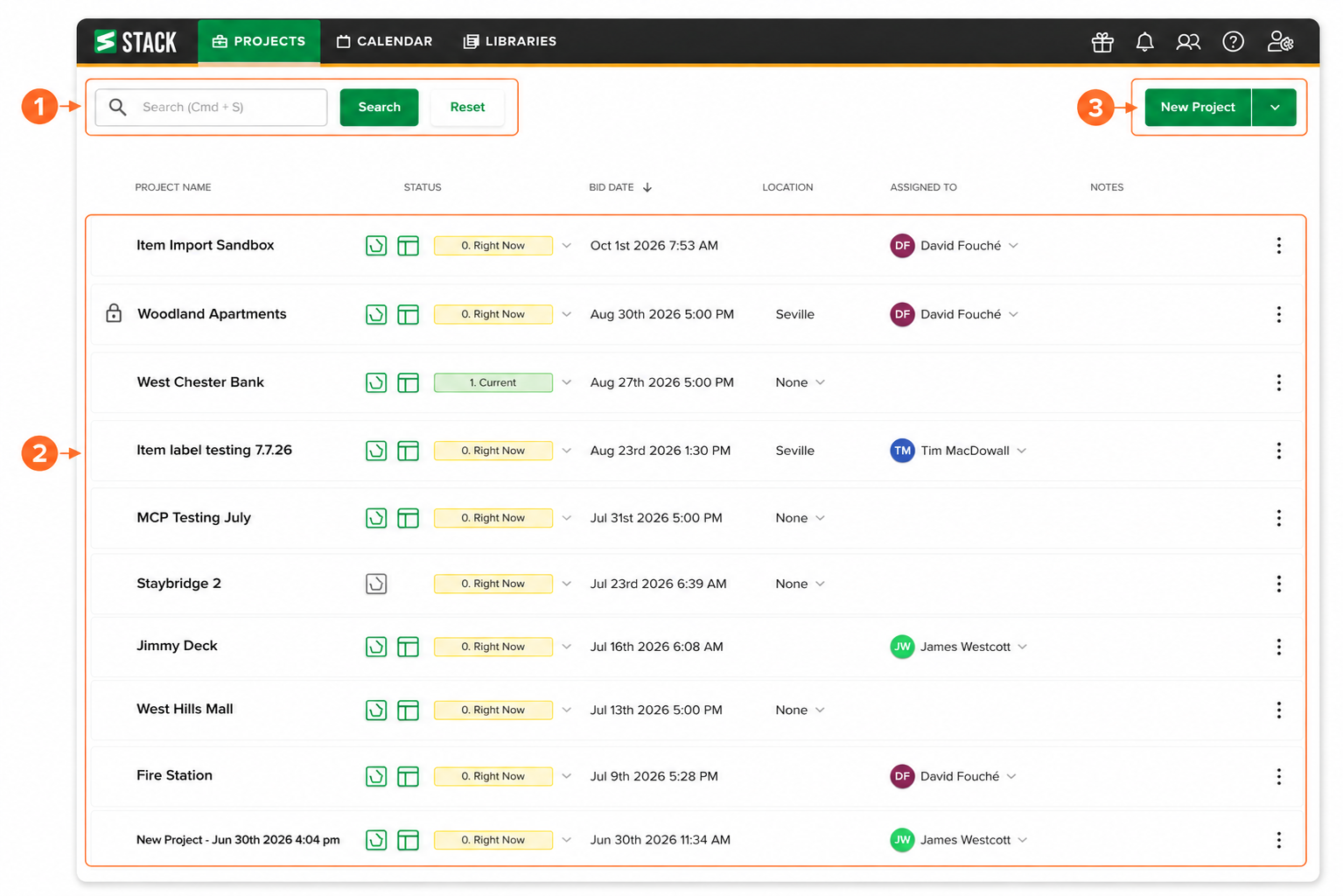The width and height of the screenshot is (1343, 896).
Task: Click lock icon beside Woodland Apartments
Action: (x=114, y=313)
